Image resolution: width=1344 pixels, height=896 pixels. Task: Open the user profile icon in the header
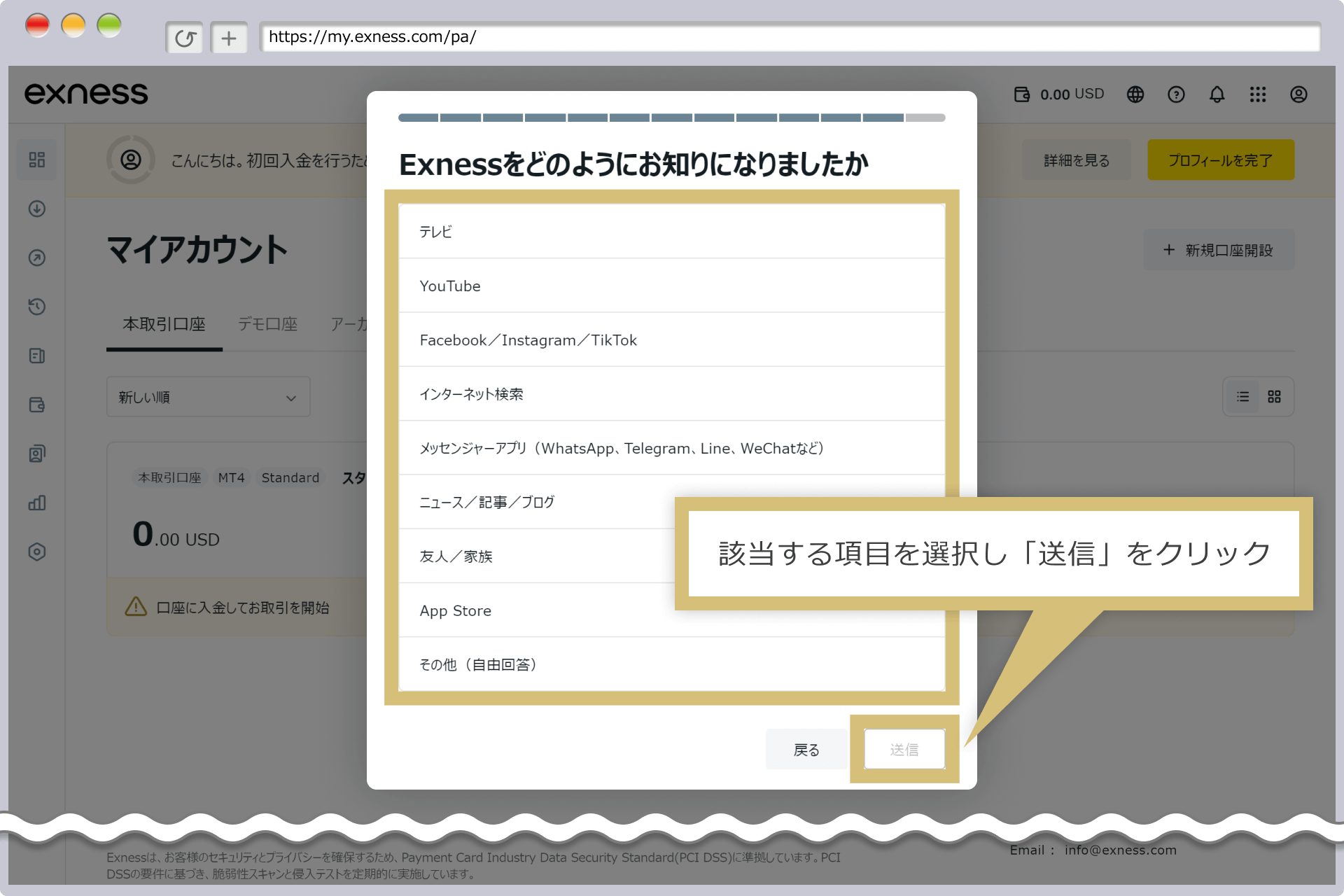(1298, 94)
